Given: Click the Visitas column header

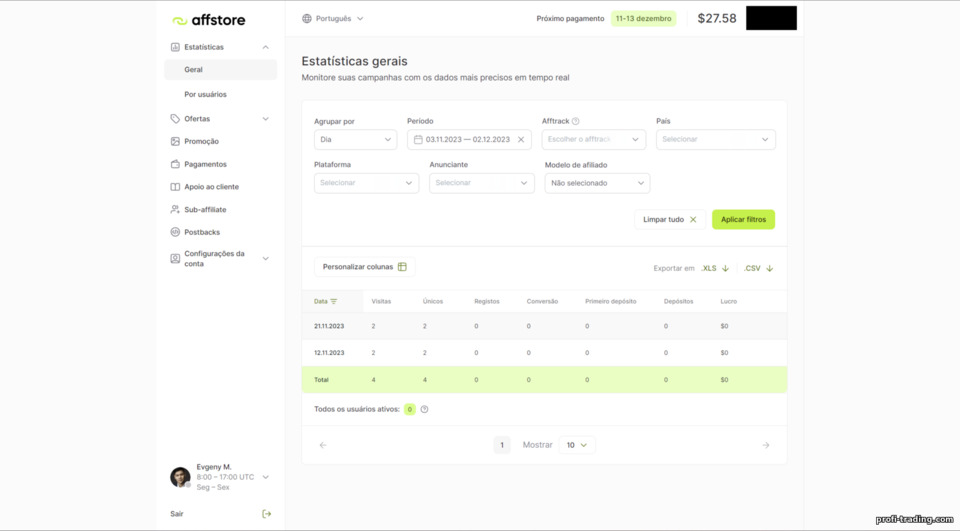Looking at the screenshot, I should tap(381, 301).
